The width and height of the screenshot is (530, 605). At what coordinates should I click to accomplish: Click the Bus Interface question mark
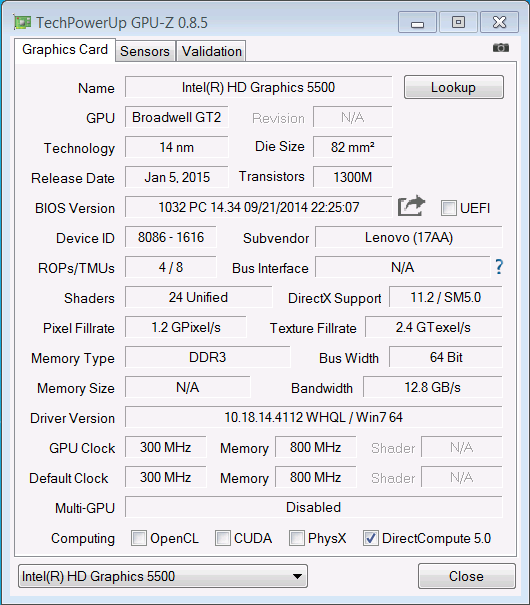click(x=499, y=267)
